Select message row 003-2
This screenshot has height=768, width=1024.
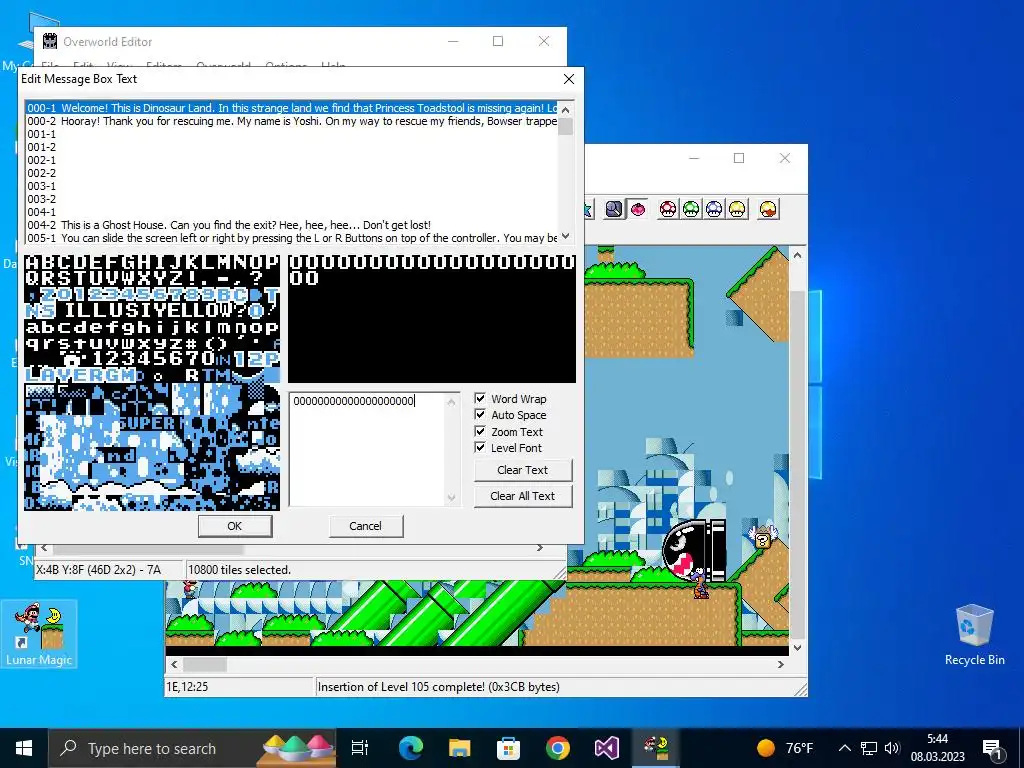tap(292, 199)
